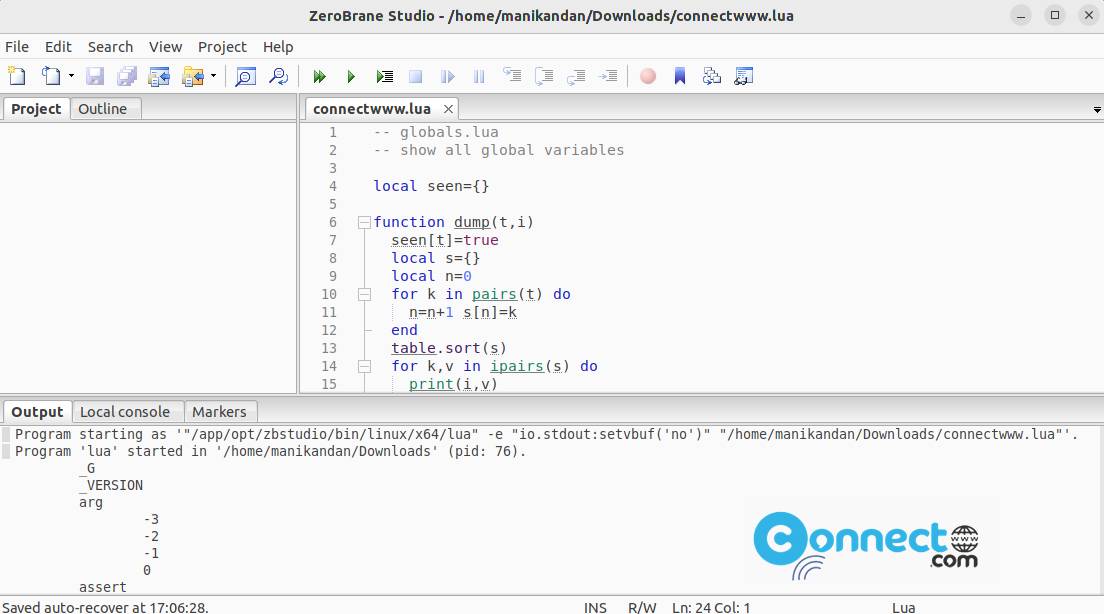Click the Find magnifier icon in toolbar
1104x614 pixels.
coord(245,76)
